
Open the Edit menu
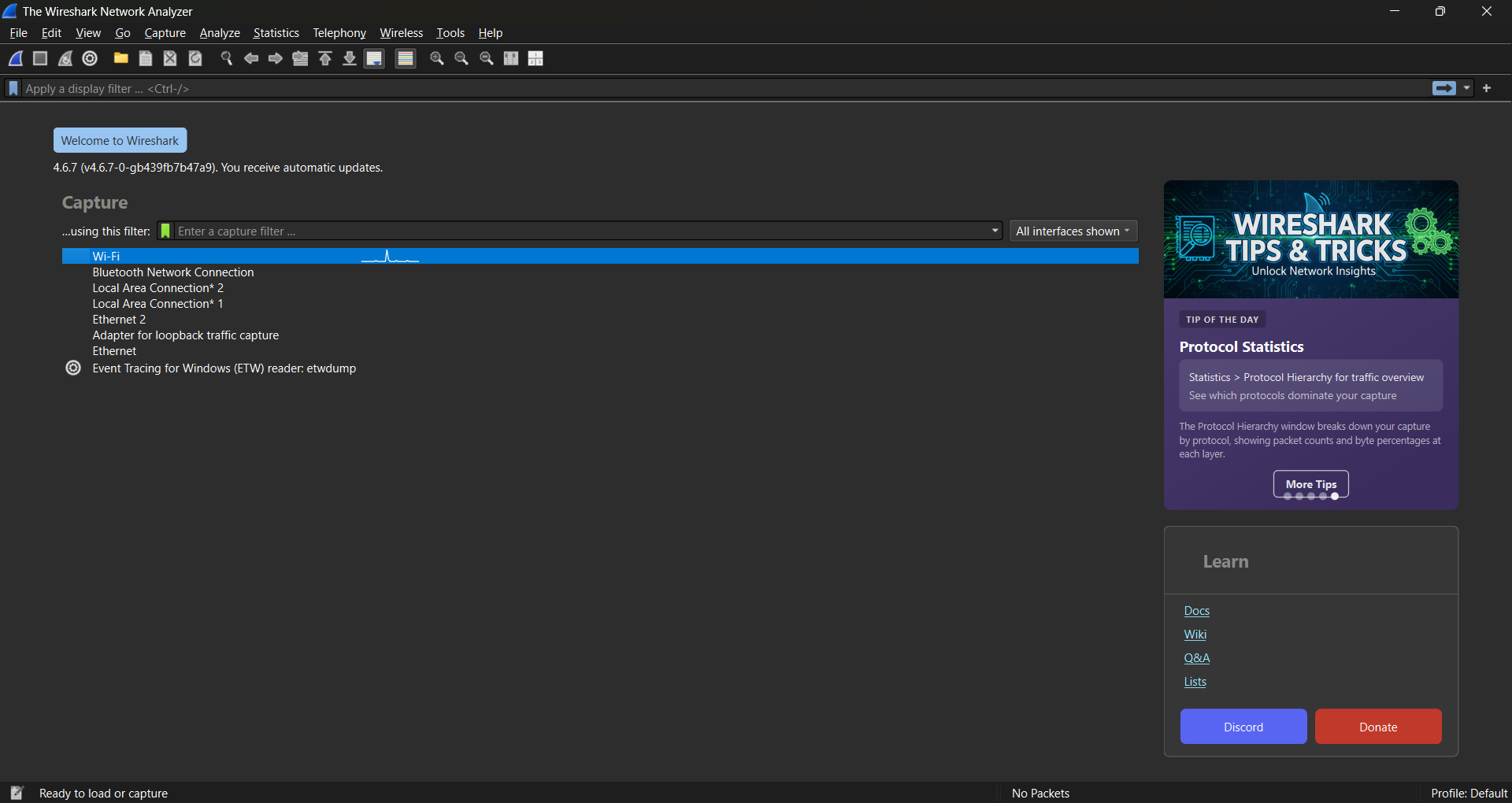click(x=51, y=33)
